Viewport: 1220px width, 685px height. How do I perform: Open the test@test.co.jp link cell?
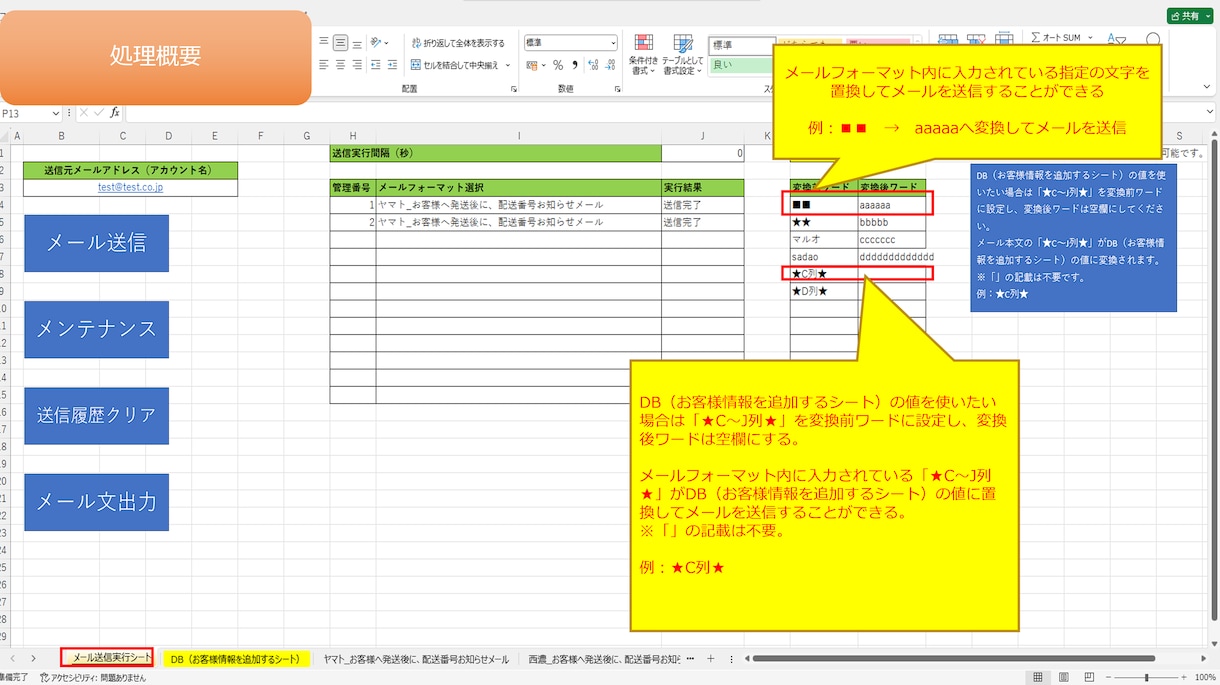click(x=130, y=187)
